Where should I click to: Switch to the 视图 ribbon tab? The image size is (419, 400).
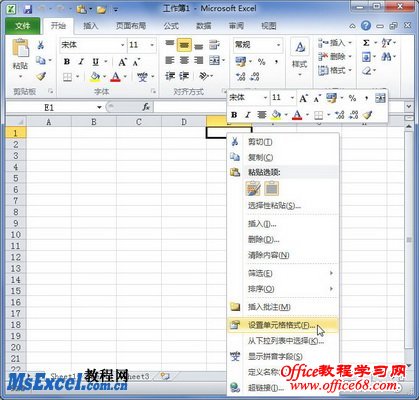click(268, 26)
